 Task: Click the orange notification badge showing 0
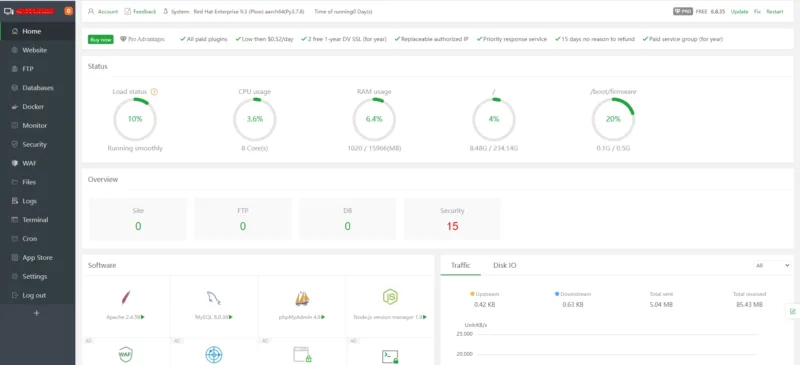pos(68,11)
